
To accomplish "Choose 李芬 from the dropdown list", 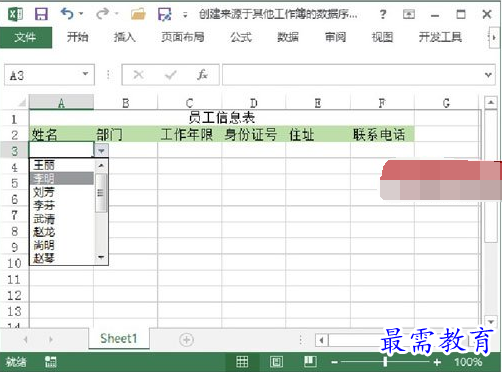I will [x=62, y=205].
